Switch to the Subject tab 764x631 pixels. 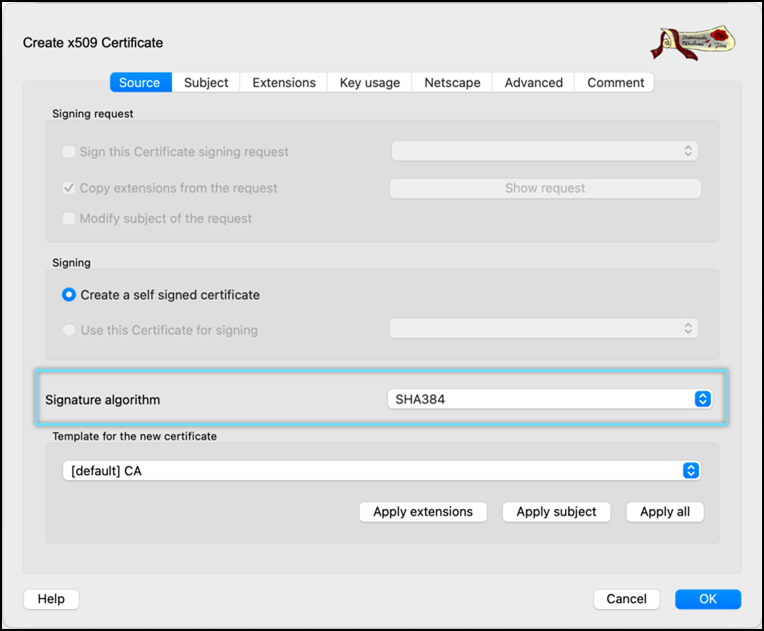(206, 83)
